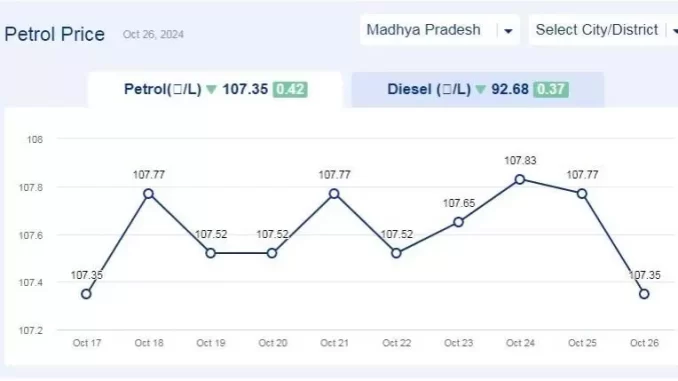Click the Oct 26 data point
Image resolution: width=678 pixels, height=381 pixels.
coord(644,294)
